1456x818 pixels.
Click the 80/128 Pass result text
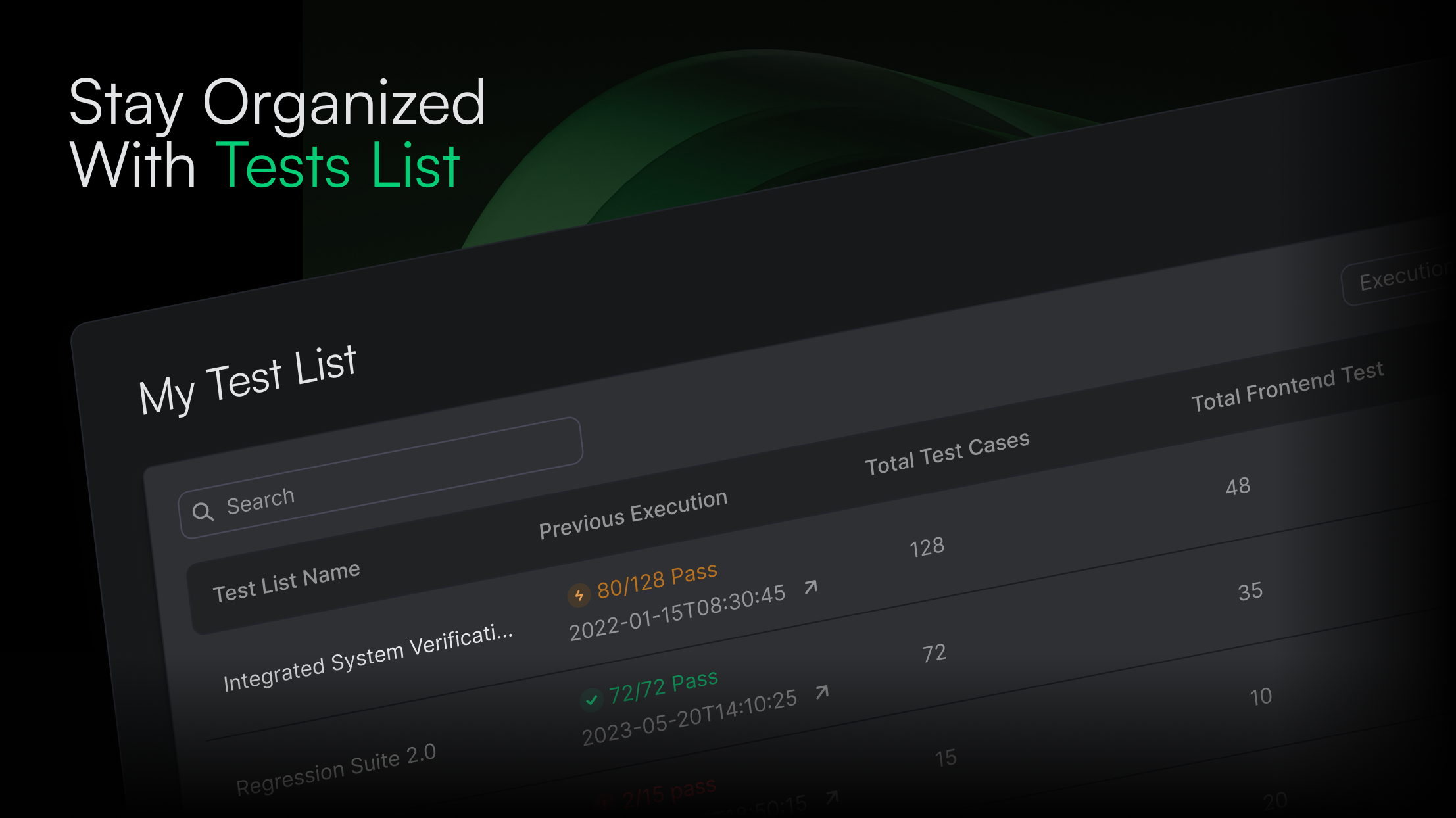pyautogui.click(x=656, y=581)
